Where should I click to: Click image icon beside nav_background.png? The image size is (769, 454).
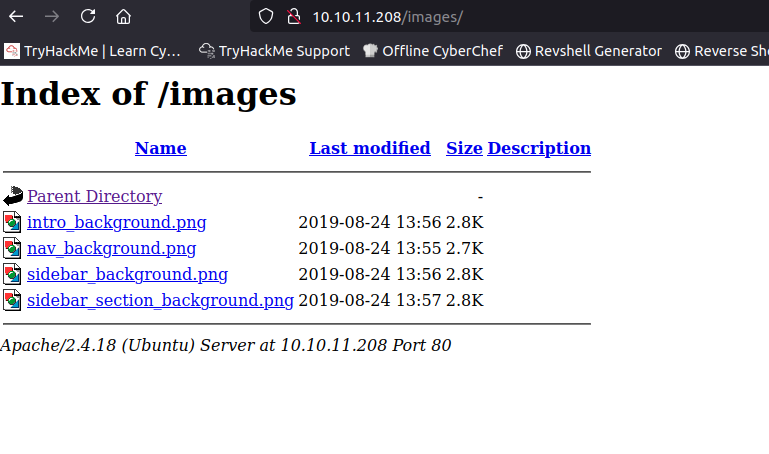13,248
